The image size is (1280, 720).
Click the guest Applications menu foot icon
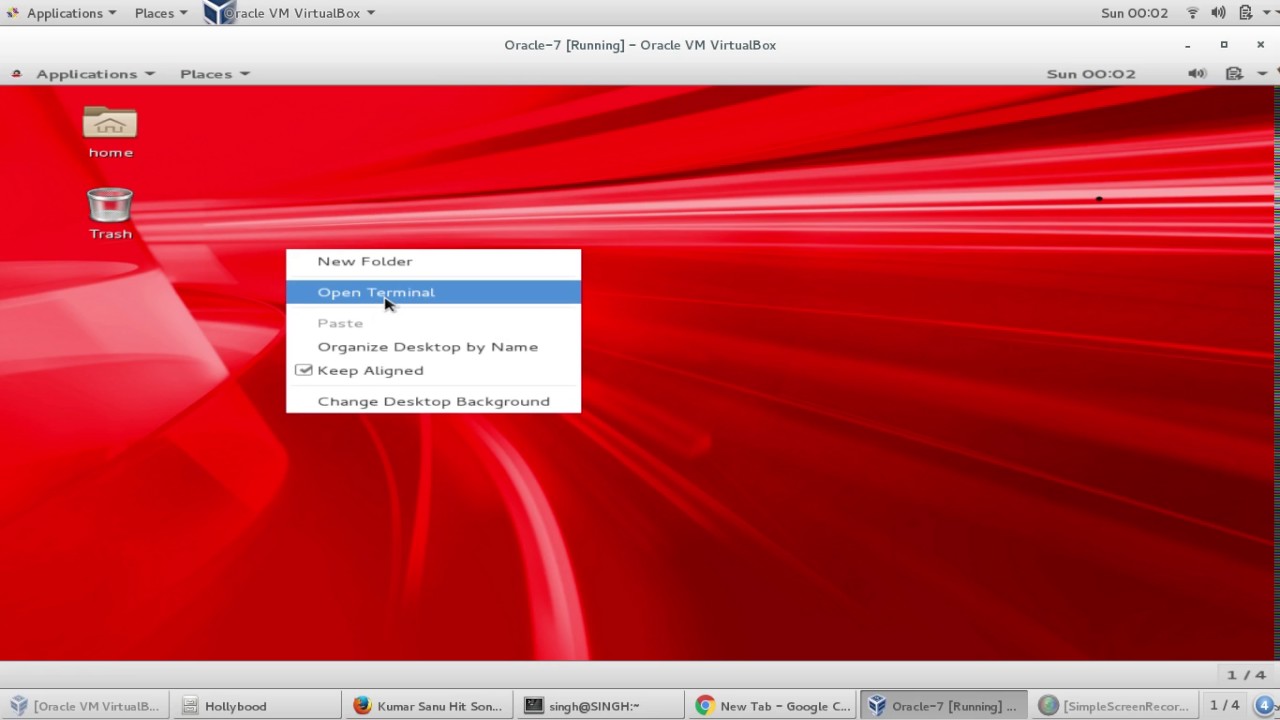(x=16, y=74)
